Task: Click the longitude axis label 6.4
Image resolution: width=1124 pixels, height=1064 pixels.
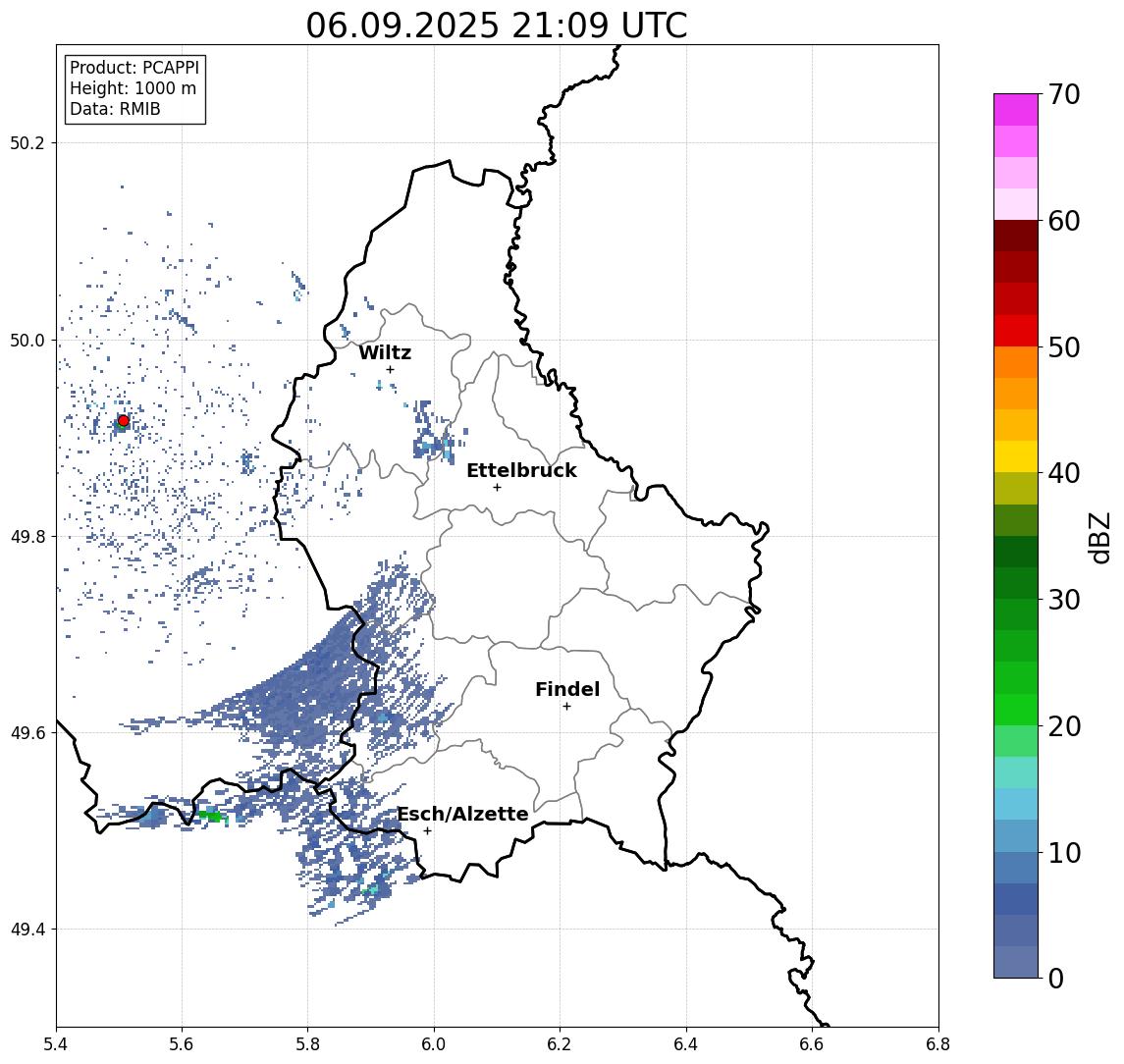Action: (x=686, y=1044)
